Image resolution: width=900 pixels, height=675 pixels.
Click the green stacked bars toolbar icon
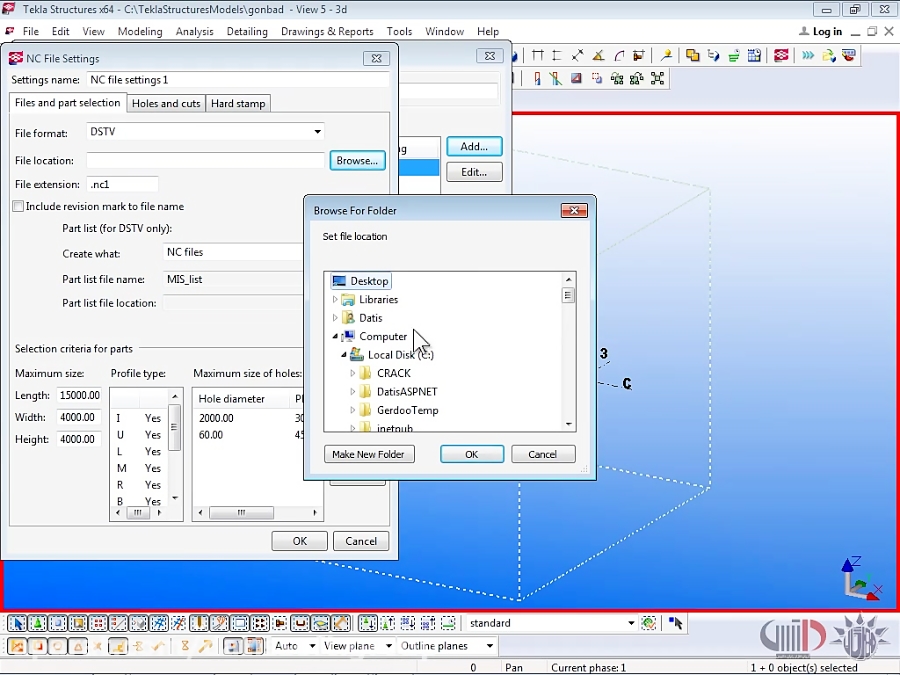[x=734, y=56]
